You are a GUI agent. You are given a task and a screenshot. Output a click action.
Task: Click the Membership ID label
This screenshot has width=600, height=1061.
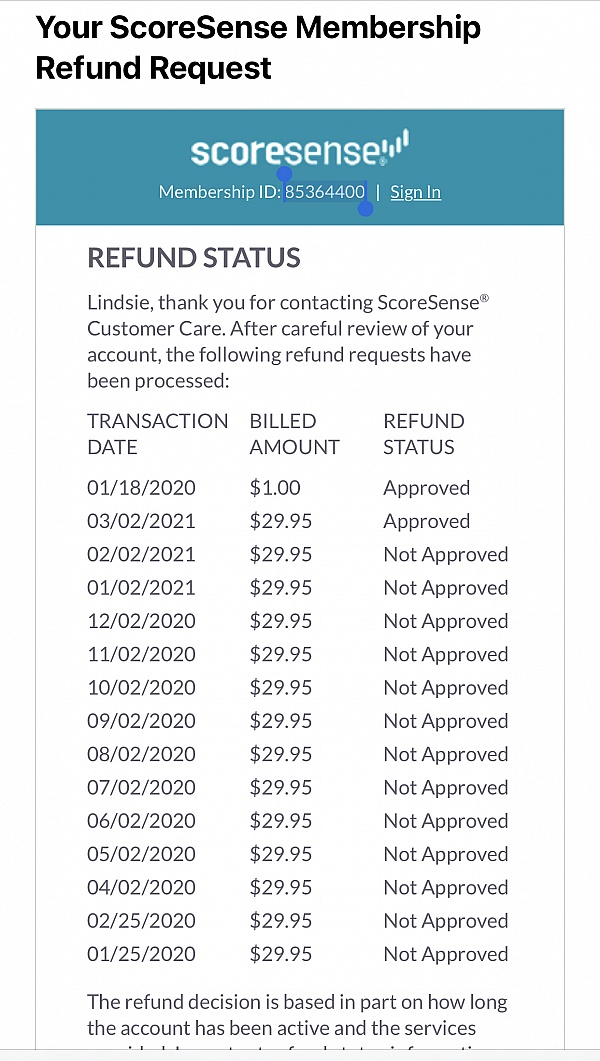click(220, 192)
